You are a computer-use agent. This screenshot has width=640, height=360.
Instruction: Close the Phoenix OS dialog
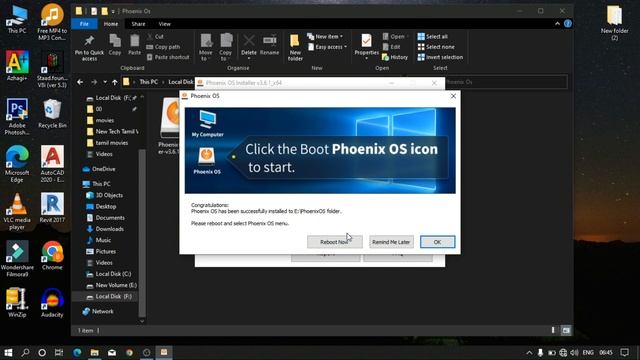click(x=453, y=96)
